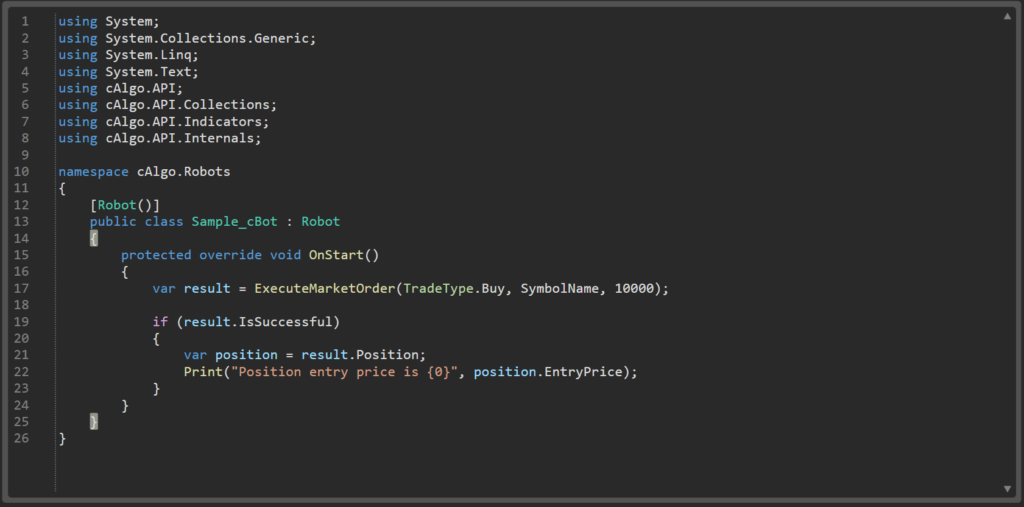Click the using System.Linq line
This screenshot has height=507, width=1024.
(128, 54)
